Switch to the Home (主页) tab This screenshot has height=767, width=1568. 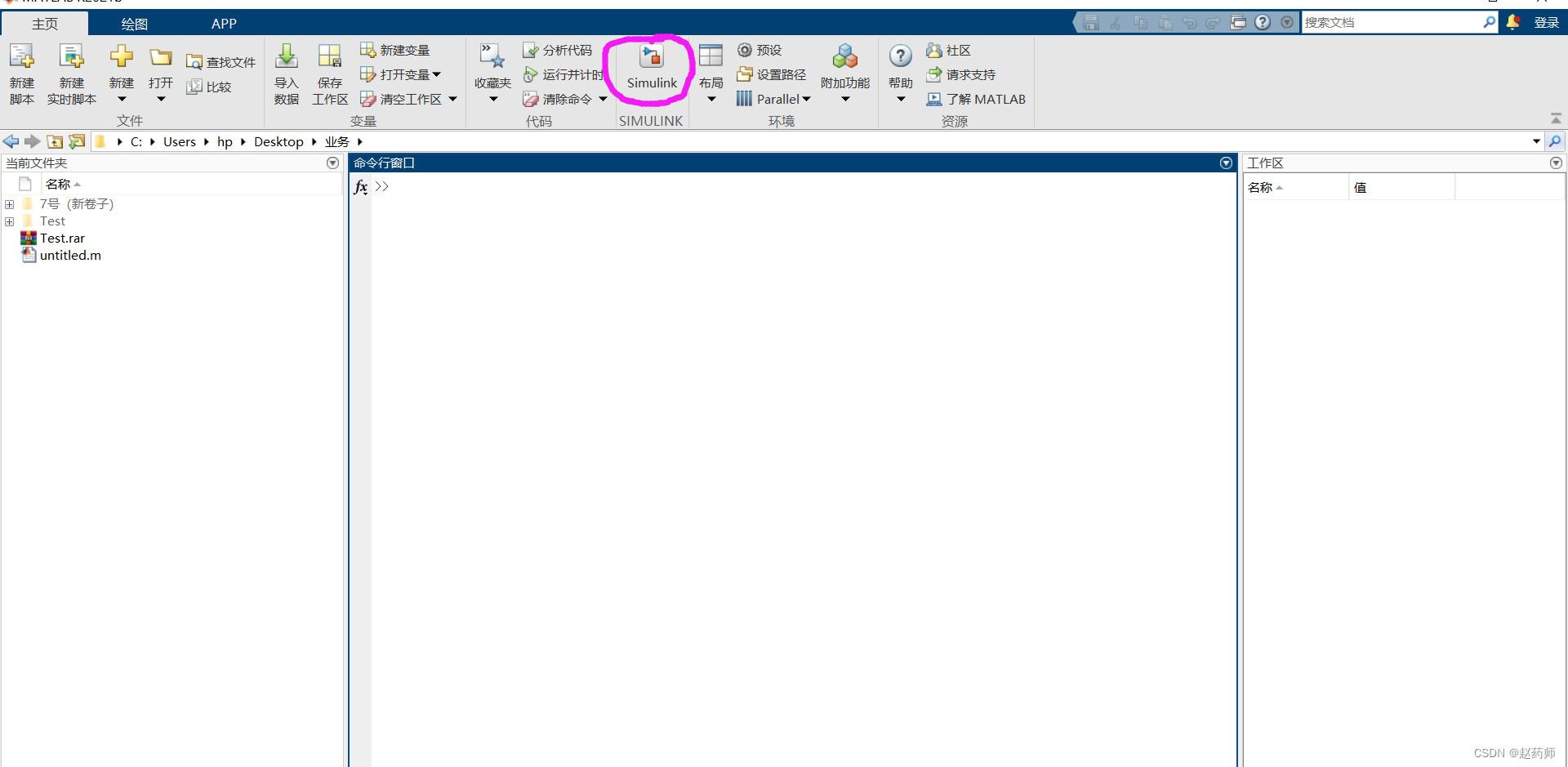(x=45, y=24)
